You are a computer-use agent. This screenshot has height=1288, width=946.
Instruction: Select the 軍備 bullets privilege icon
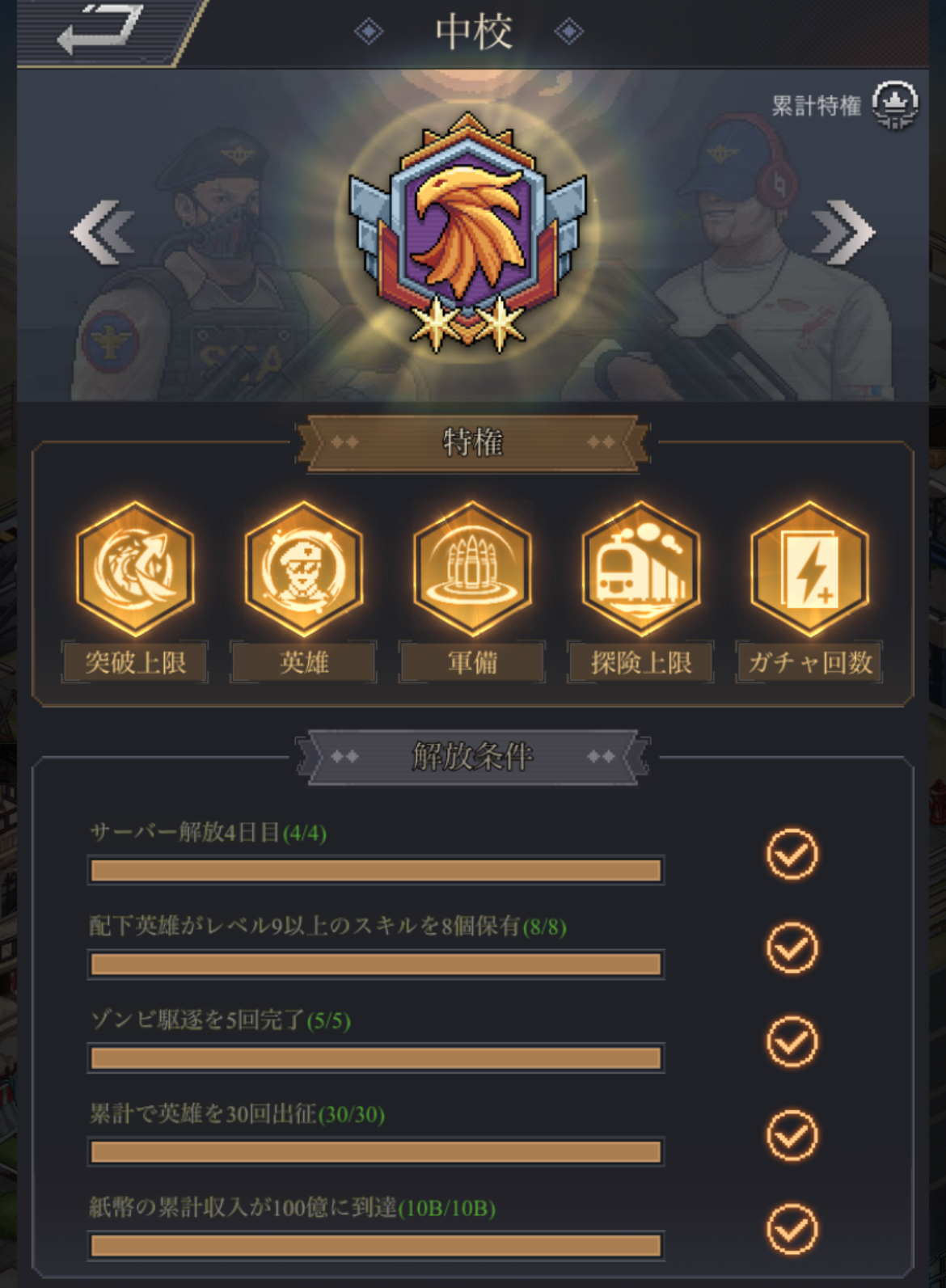[x=472, y=568]
